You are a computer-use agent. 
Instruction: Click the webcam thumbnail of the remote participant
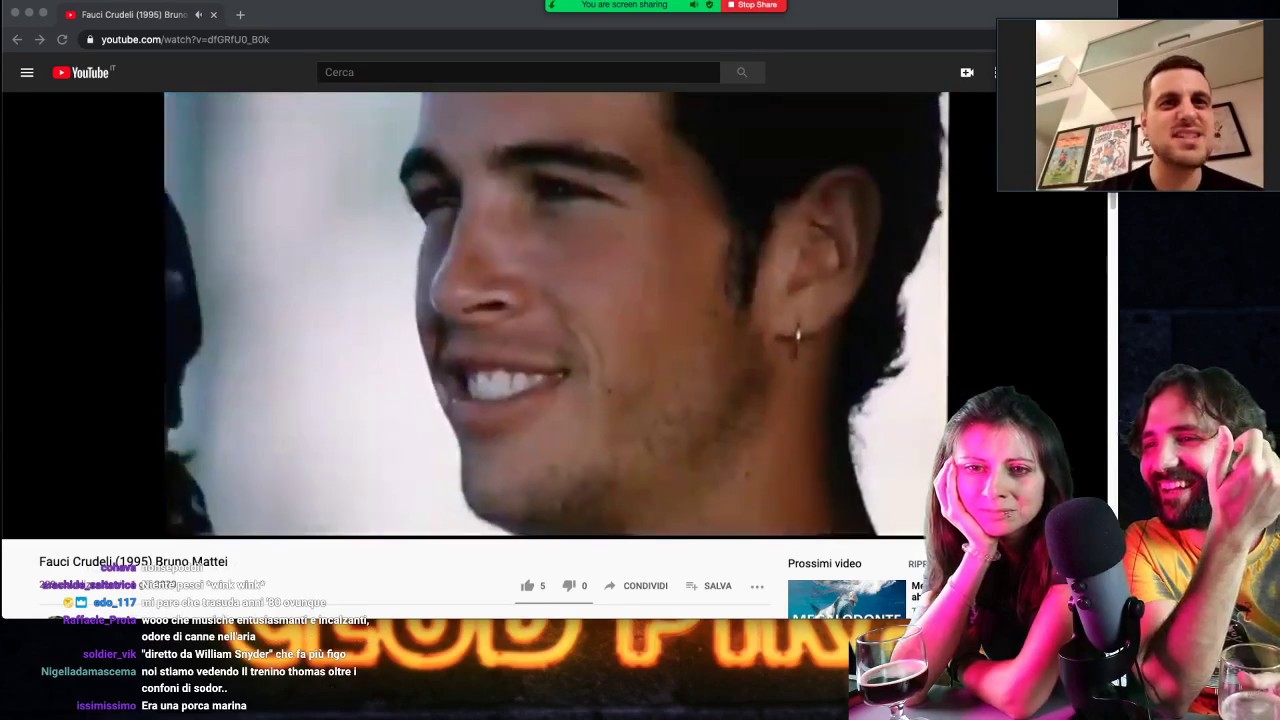[1150, 105]
